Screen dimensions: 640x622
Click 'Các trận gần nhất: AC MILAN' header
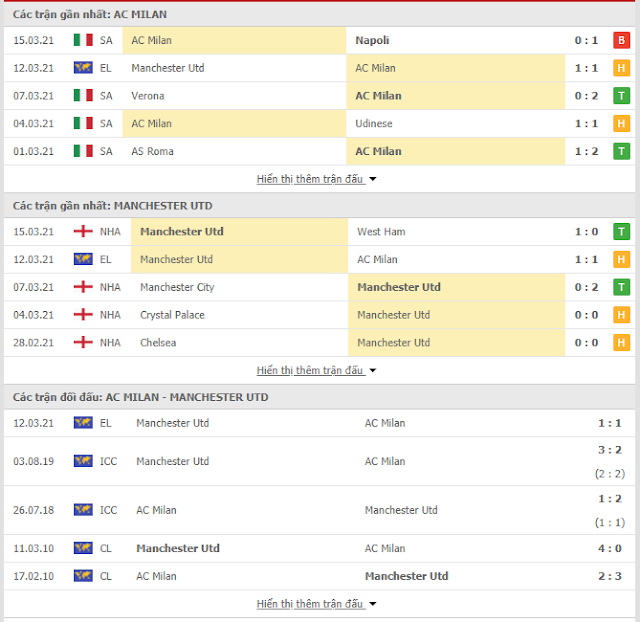pos(90,14)
